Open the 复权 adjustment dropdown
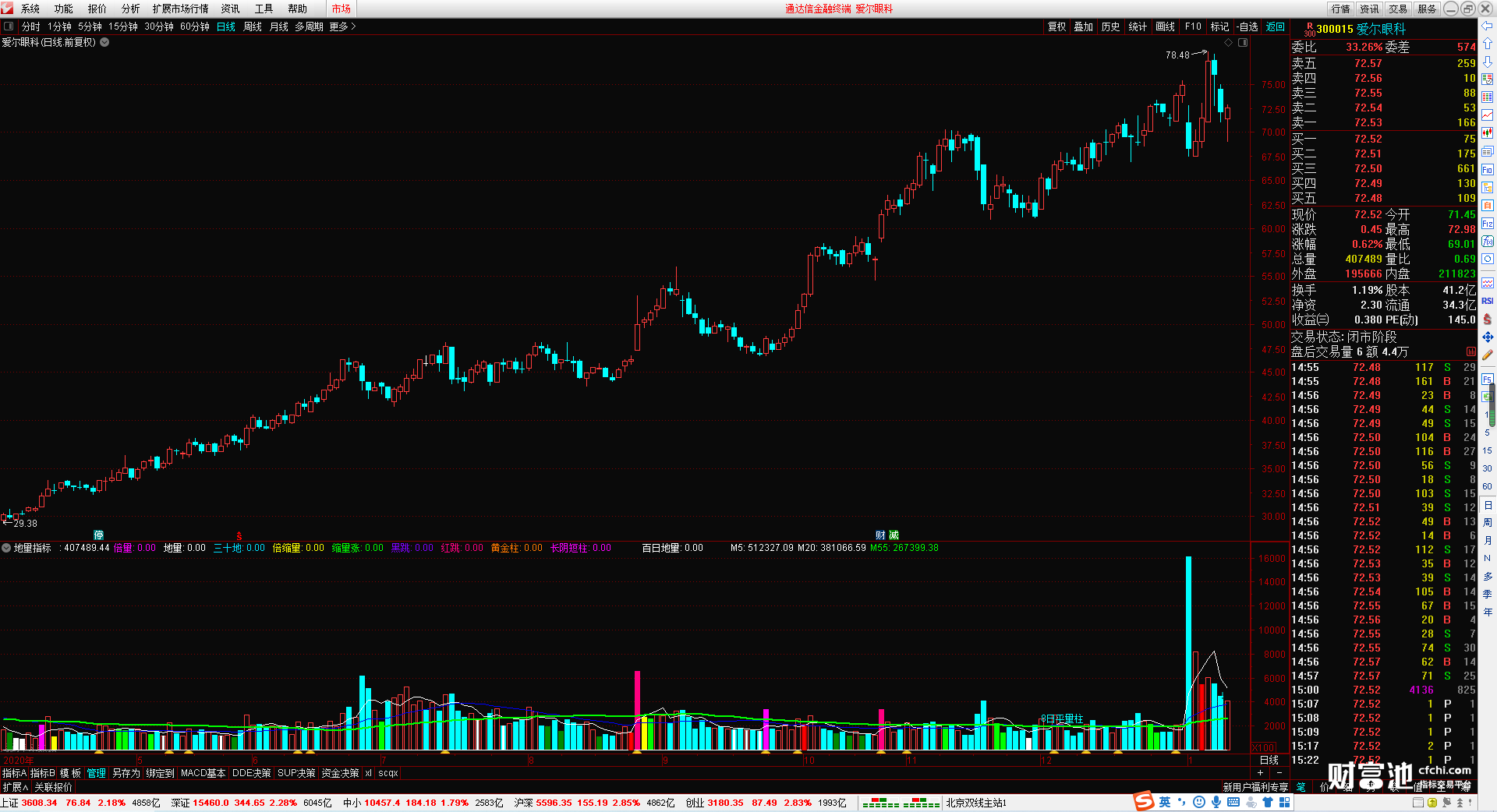Screen dimensions: 1497x812 click(x=1056, y=26)
